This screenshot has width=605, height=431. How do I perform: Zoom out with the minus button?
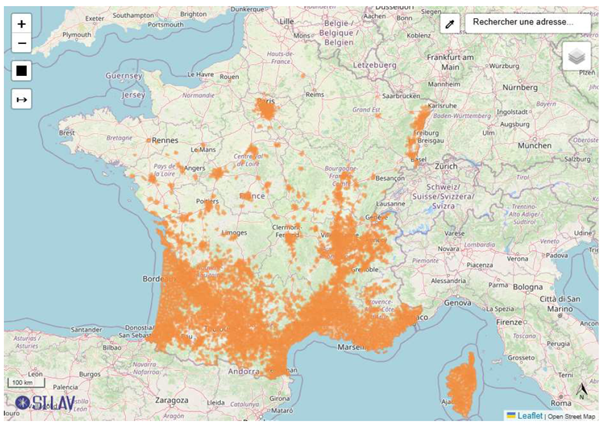pos(22,43)
